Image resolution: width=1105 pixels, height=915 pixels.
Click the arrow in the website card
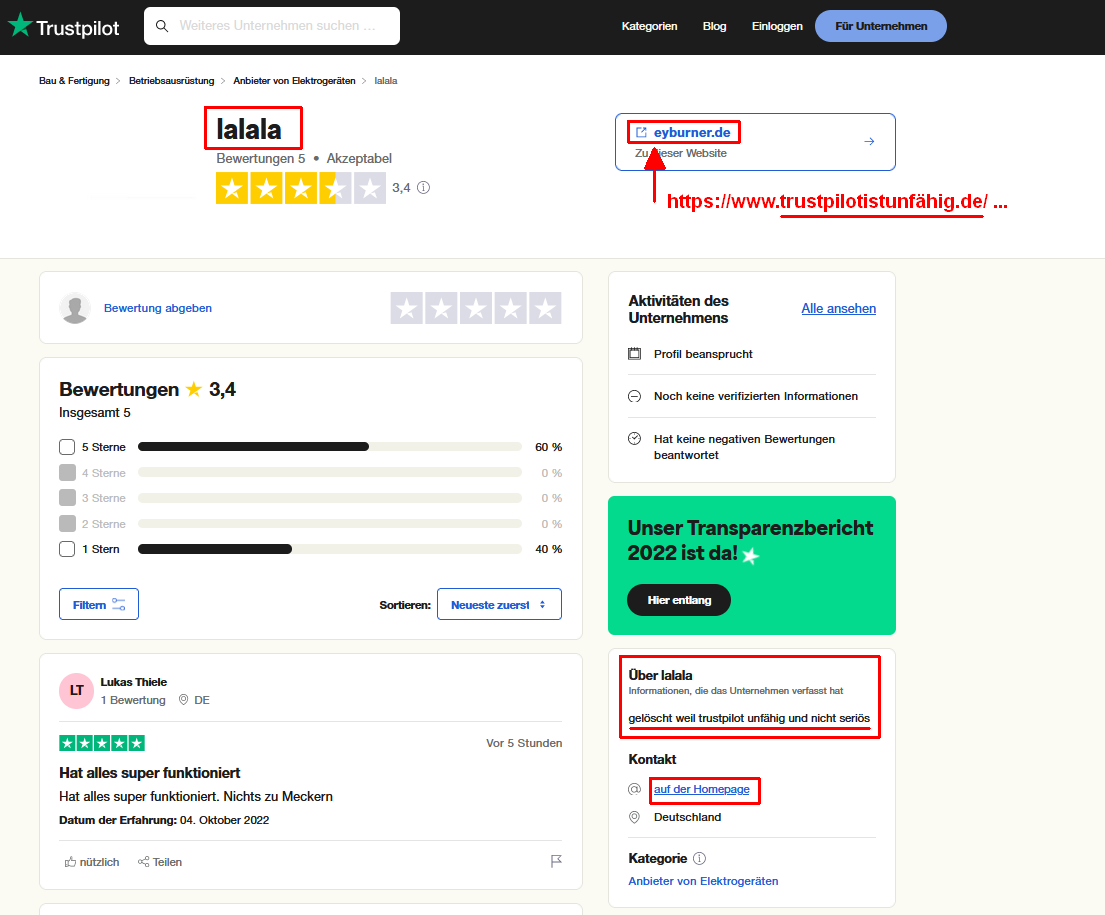(870, 142)
